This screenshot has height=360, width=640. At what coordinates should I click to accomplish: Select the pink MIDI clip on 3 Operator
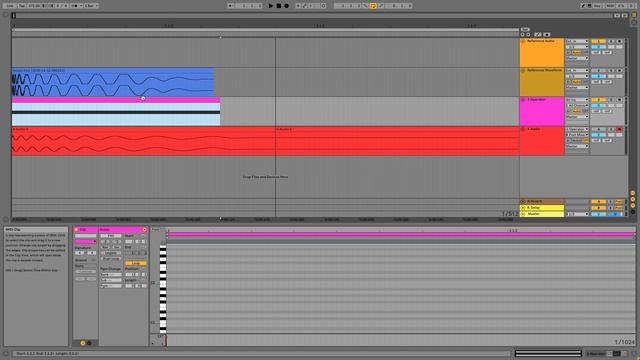(116, 111)
